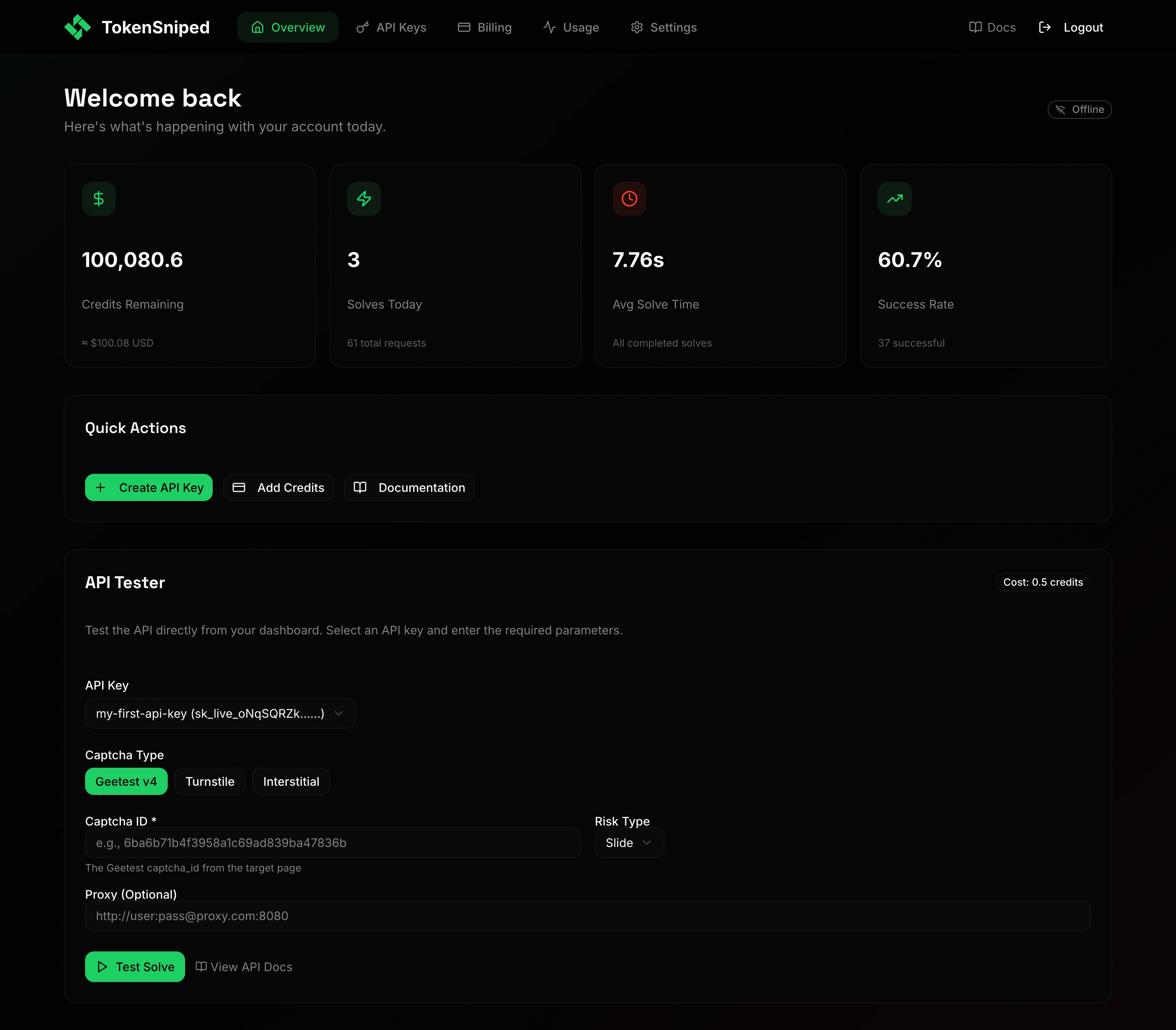Viewport: 1176px width, 1030px height.
Task: Click the trending-up success rate icon
Action: tap(894, 199)
